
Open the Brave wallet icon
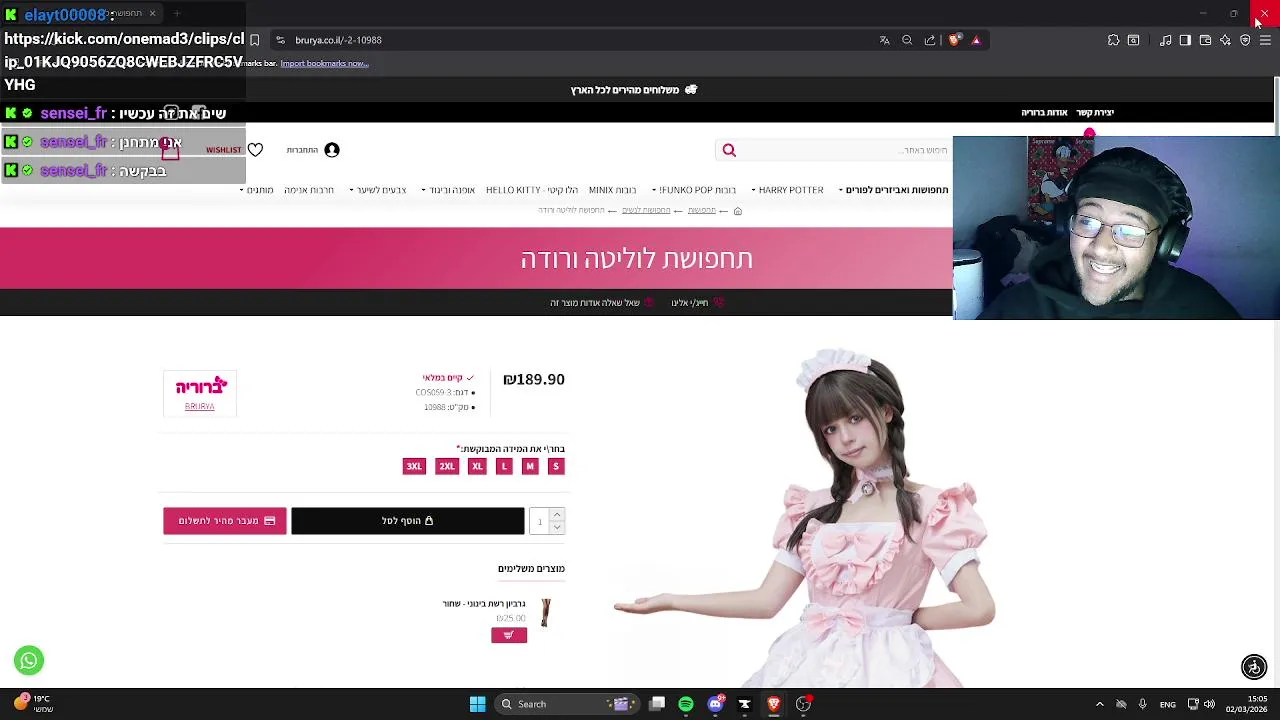point(1205,40)
